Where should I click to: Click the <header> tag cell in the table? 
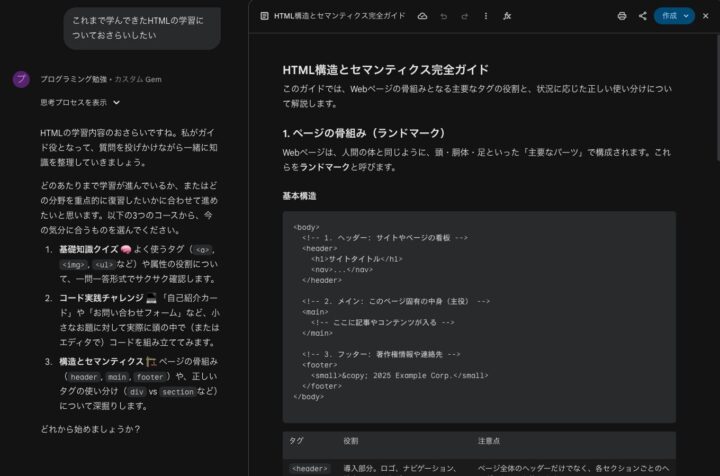click(309, 469)
